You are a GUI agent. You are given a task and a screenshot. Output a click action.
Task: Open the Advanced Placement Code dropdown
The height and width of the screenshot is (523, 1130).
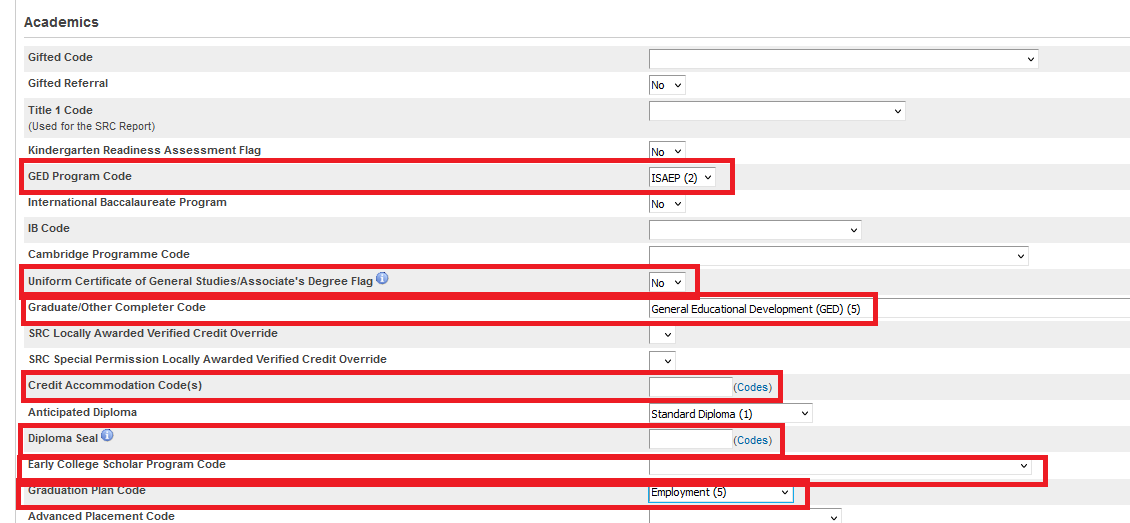point(745,517)
